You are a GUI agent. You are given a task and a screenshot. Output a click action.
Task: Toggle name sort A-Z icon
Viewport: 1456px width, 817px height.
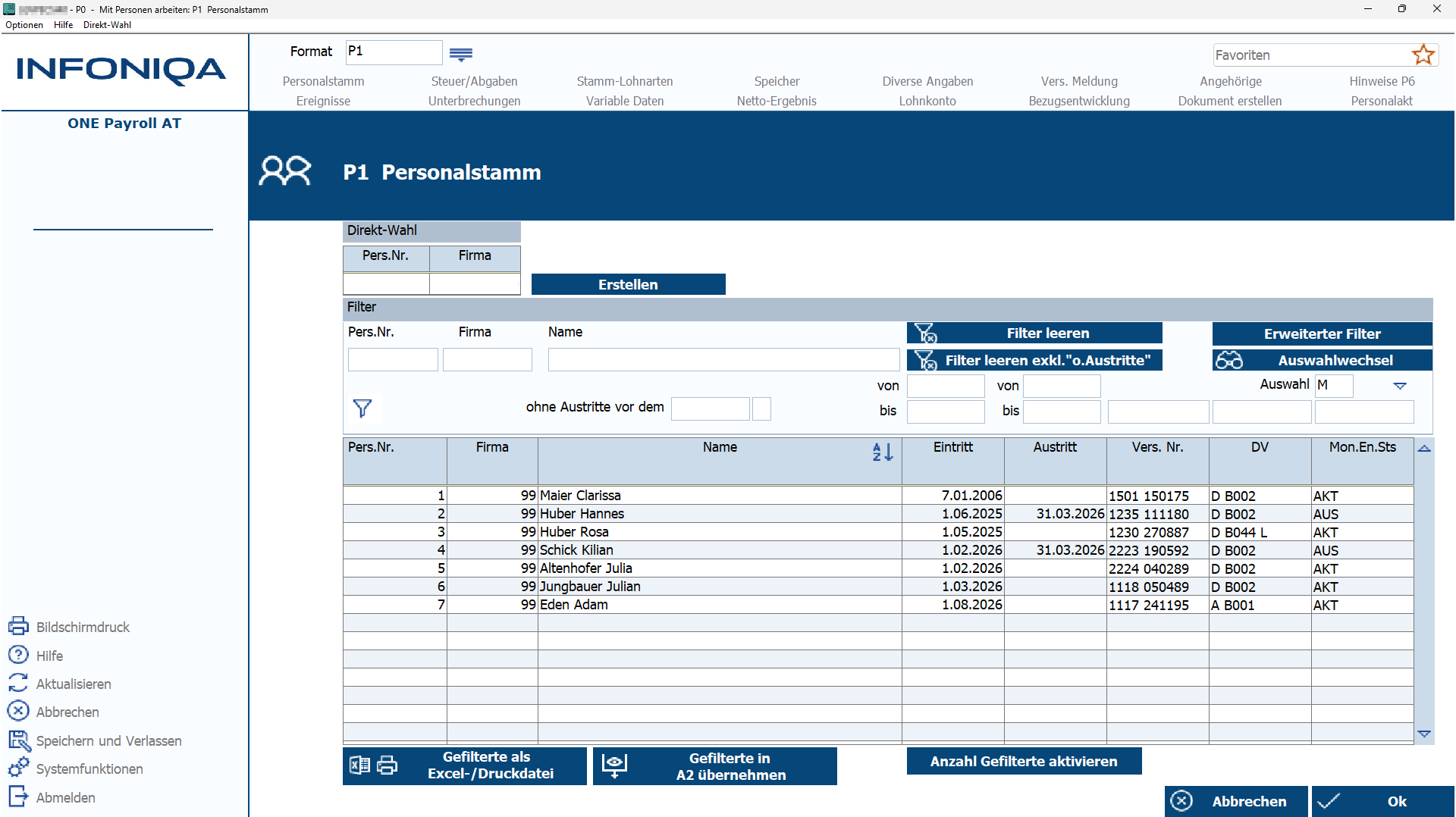pyautogui.click(x=883, y=452)
